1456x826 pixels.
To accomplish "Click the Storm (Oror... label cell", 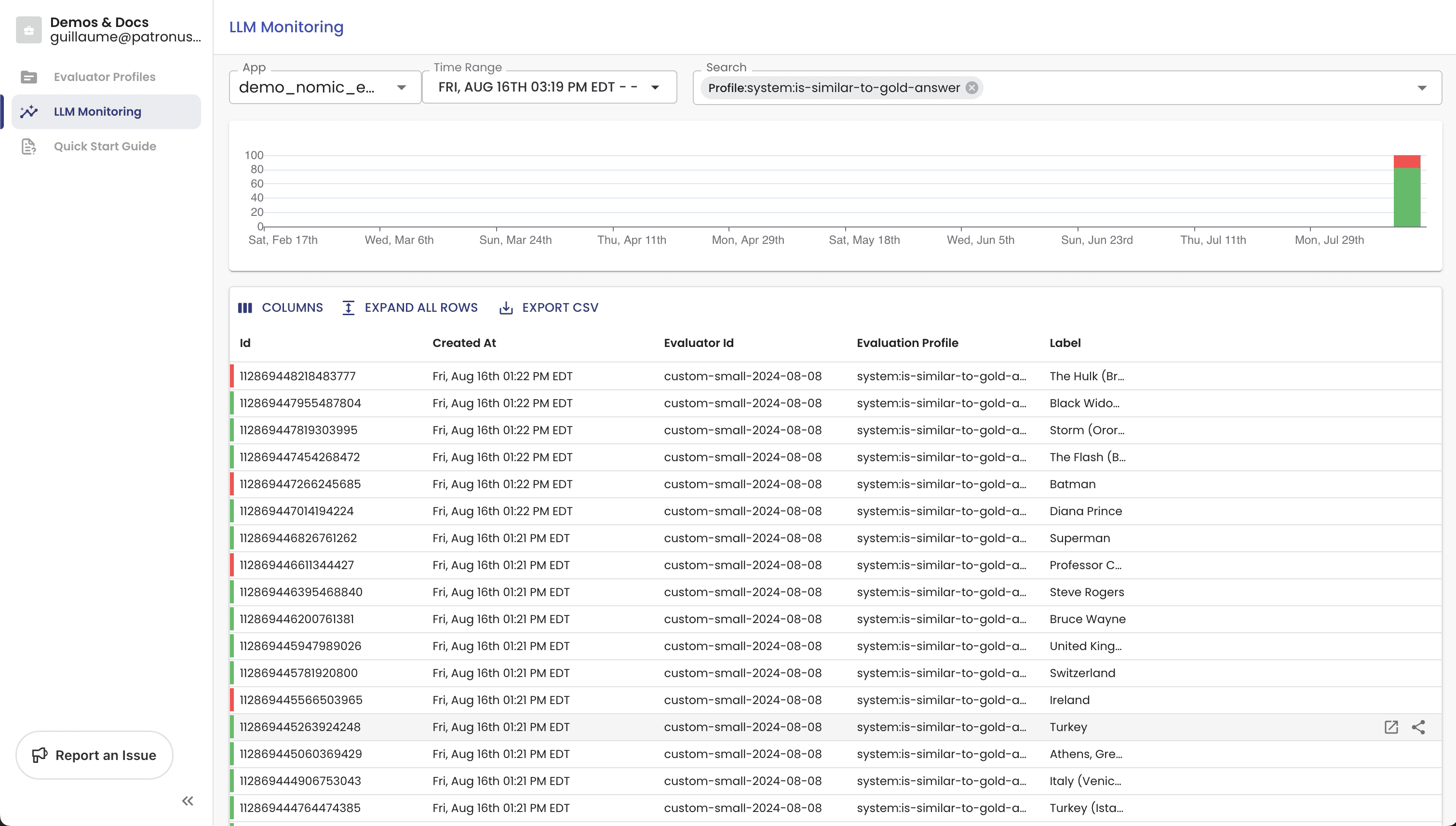I will 1087,430.
